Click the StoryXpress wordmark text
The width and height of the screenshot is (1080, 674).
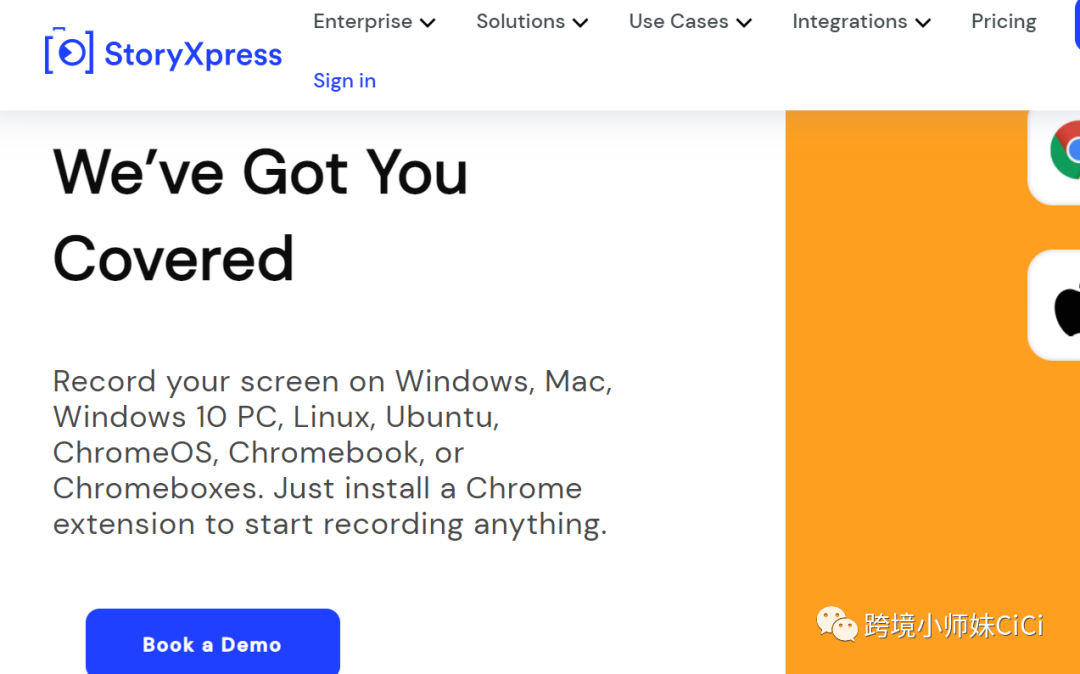tap(193, 55)
